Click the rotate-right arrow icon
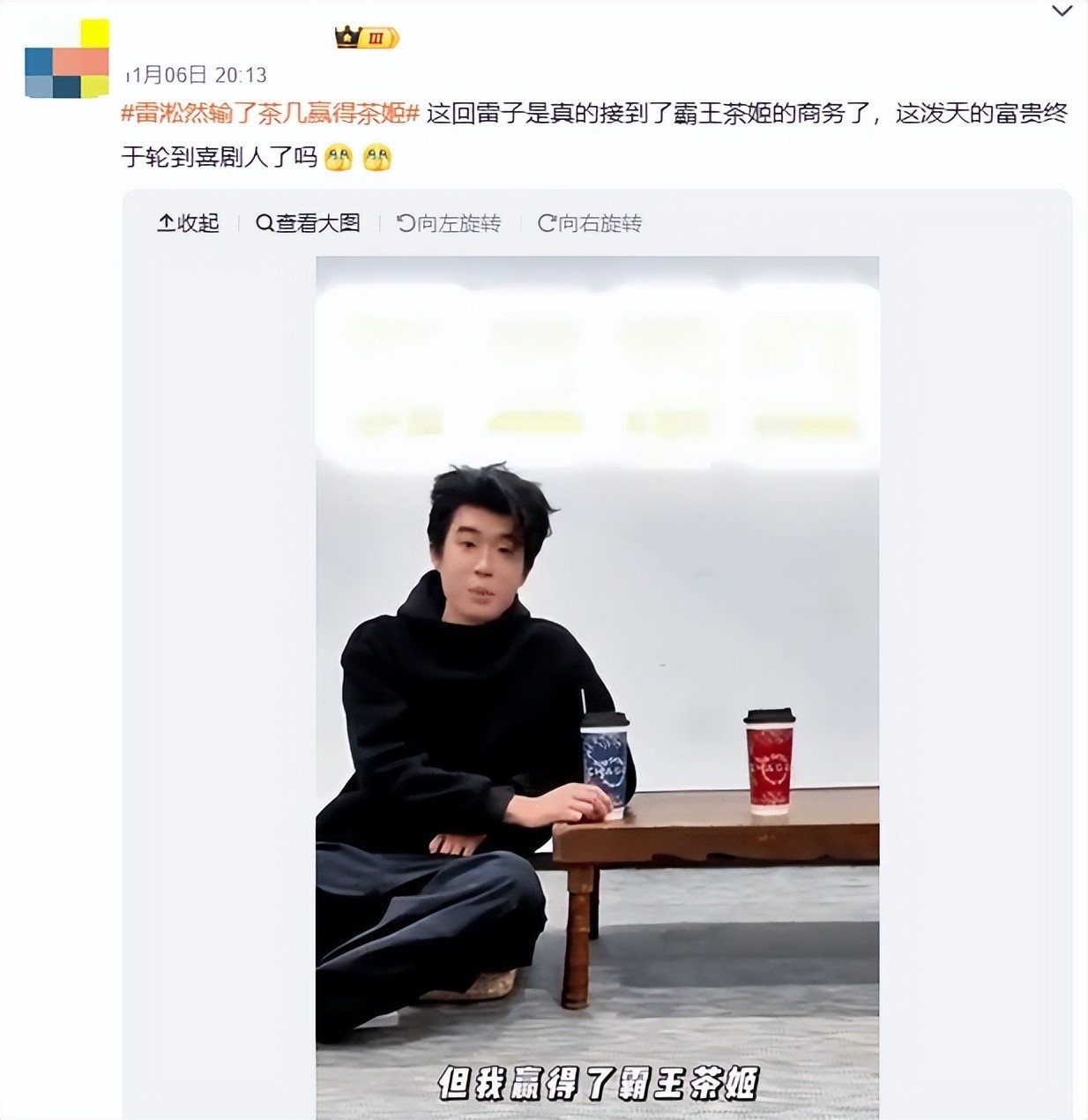This screenshot has width=1088, height=1120. coord(547,223)
